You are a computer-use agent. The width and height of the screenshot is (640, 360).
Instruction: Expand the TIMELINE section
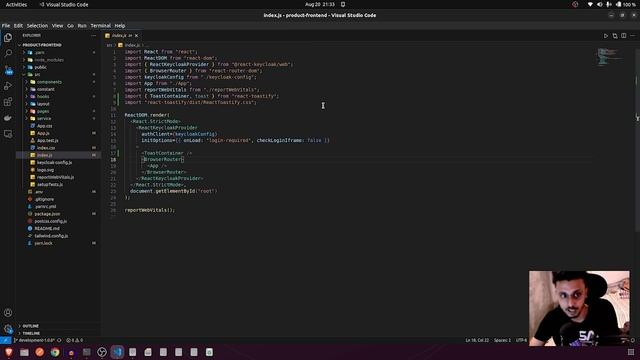(31, 333)
